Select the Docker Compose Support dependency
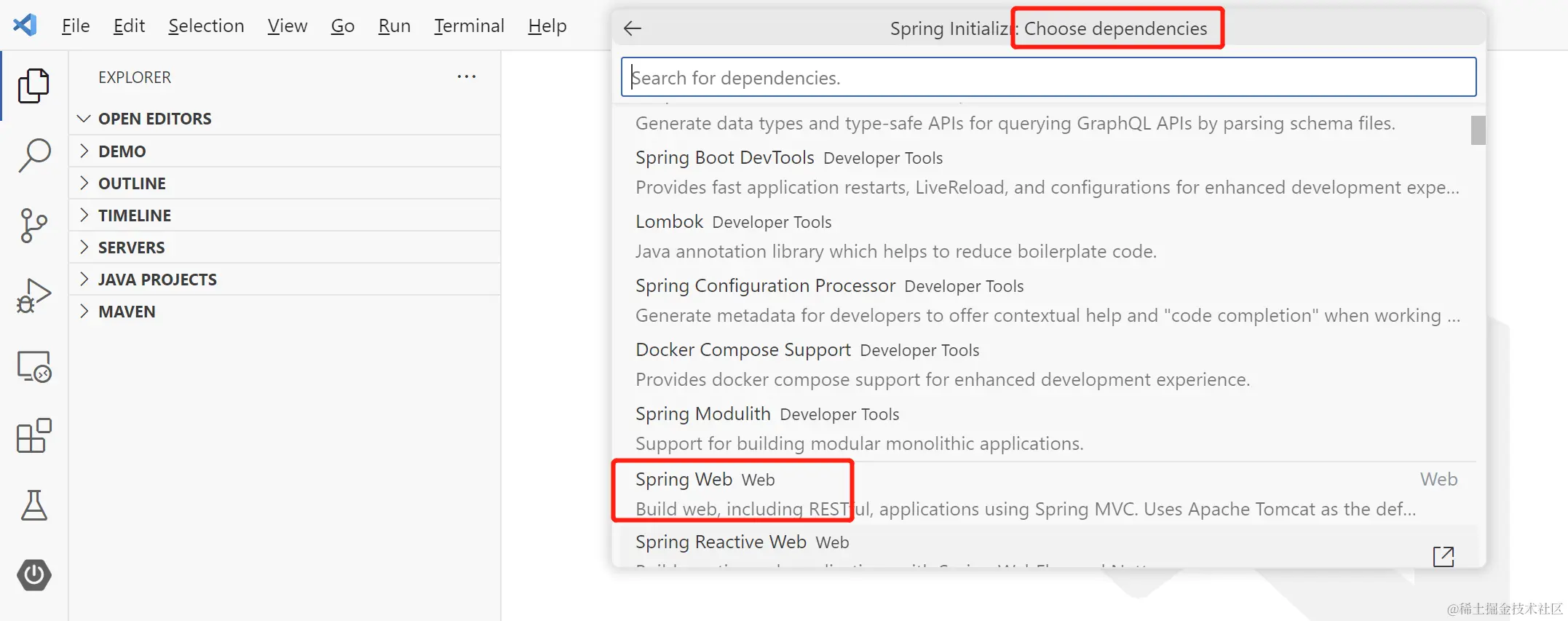 click(x=1048, y=365)
